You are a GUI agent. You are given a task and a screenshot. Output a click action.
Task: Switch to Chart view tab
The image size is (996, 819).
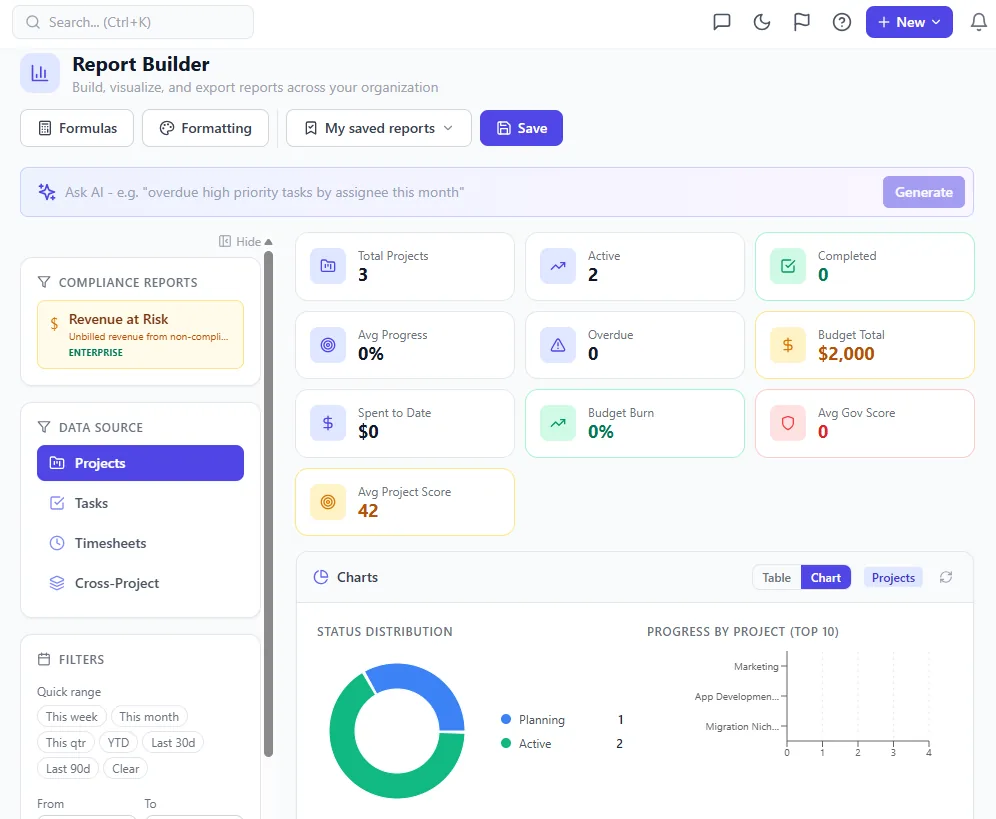[825, 578]
